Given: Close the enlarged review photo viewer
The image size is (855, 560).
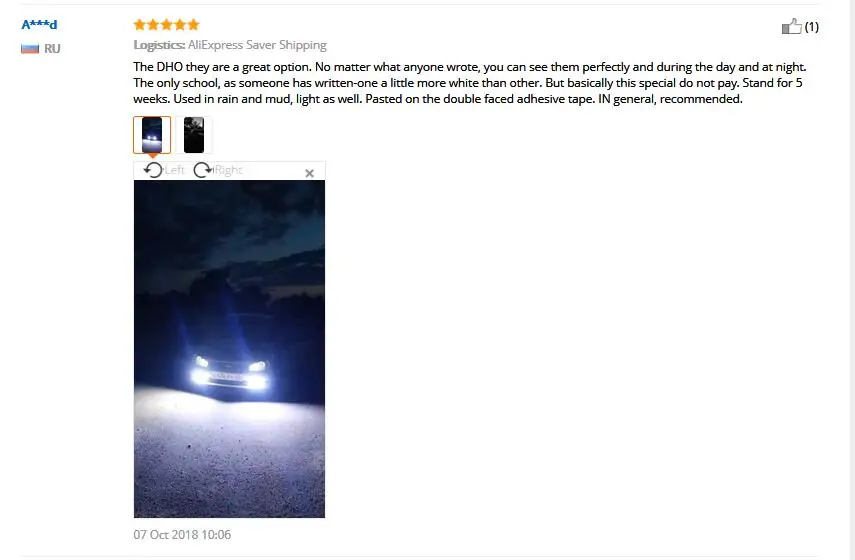Looking at the screenshot, I should (309, 173).
